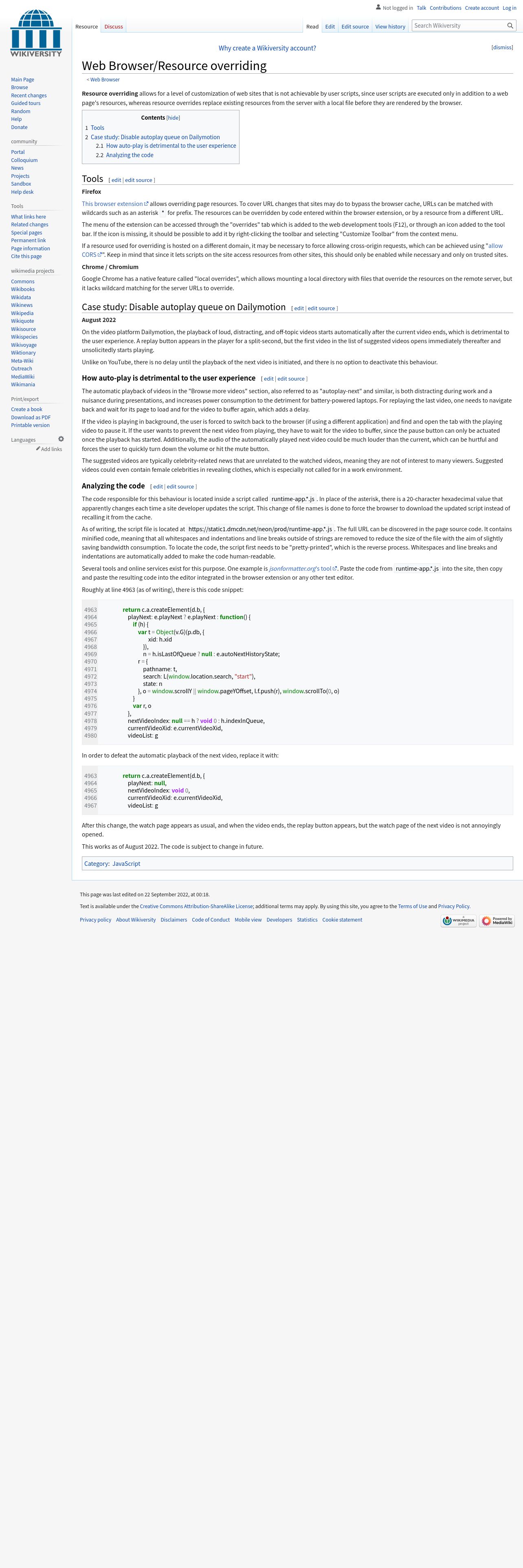Go to parent page Web Browser
This screenshot has width=523, height=1568.
pos(105,80)
